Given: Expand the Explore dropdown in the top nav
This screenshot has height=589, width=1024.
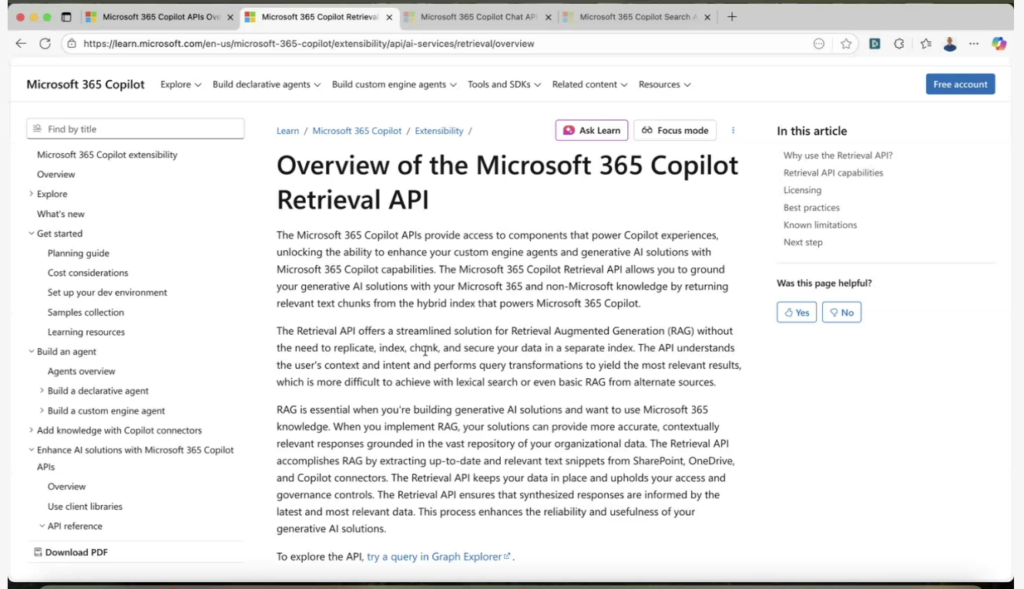Looking at the screenshot, I should click(x=181, y=85).
